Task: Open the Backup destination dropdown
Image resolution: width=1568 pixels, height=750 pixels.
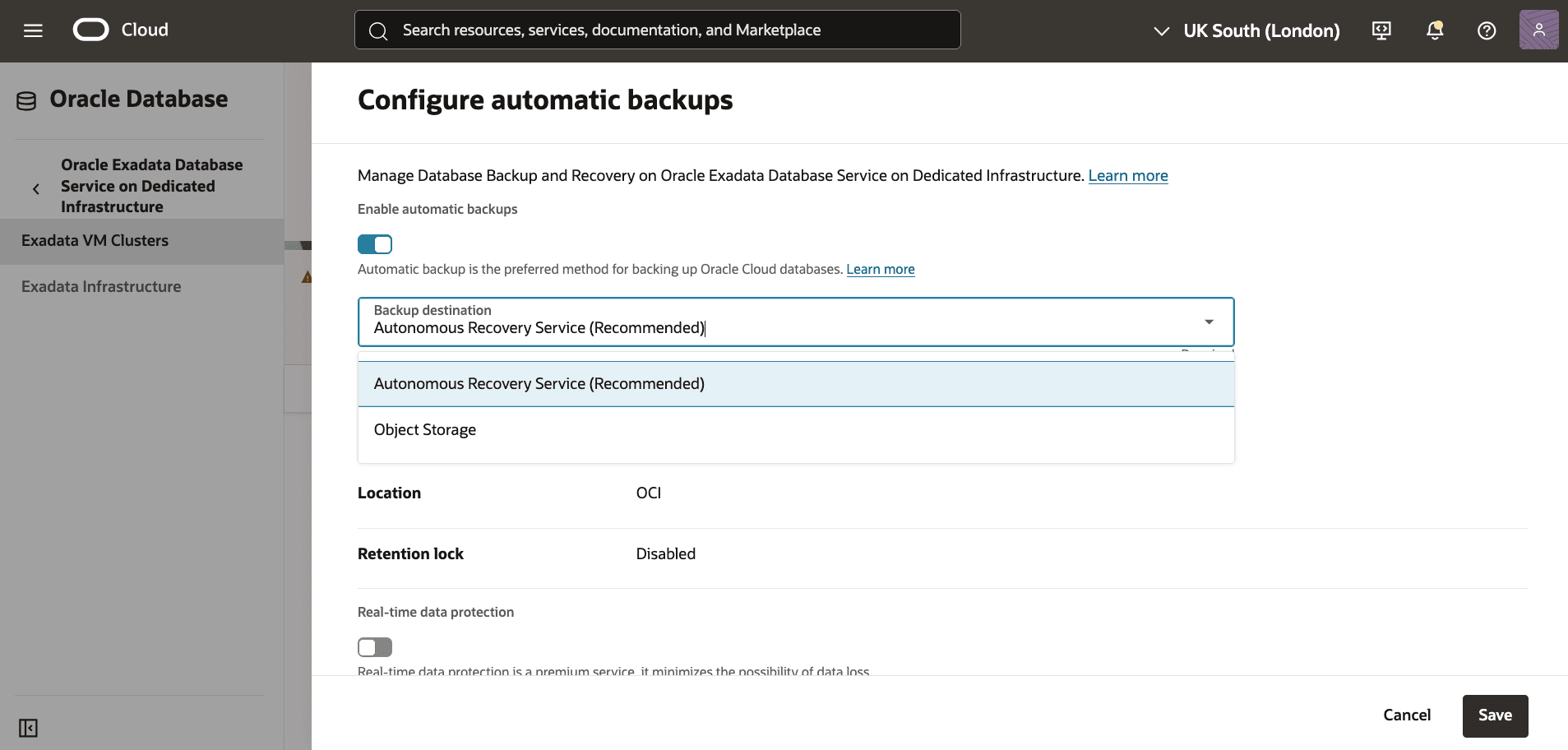Action: (x=1208, y=322)
